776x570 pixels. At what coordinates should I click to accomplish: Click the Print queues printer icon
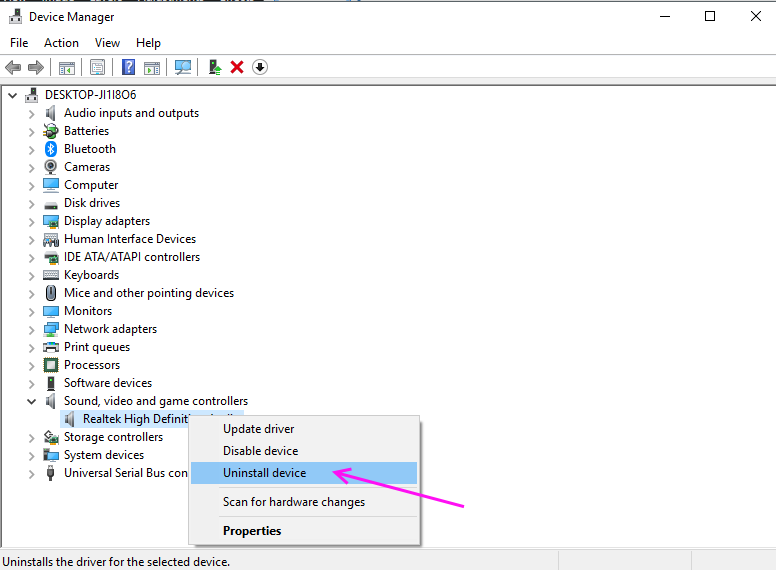(50, 347)
